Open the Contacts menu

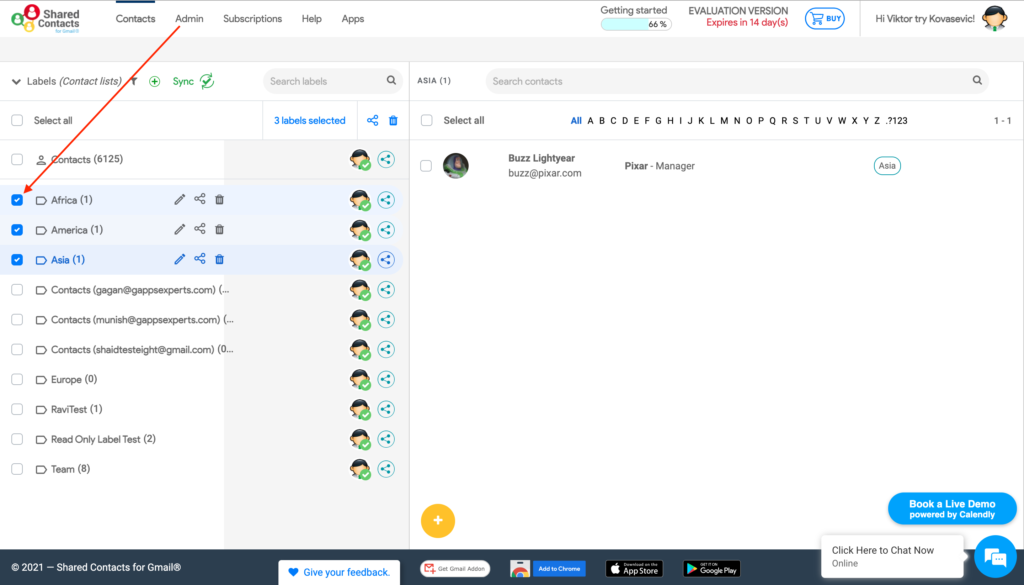[135, 19]
